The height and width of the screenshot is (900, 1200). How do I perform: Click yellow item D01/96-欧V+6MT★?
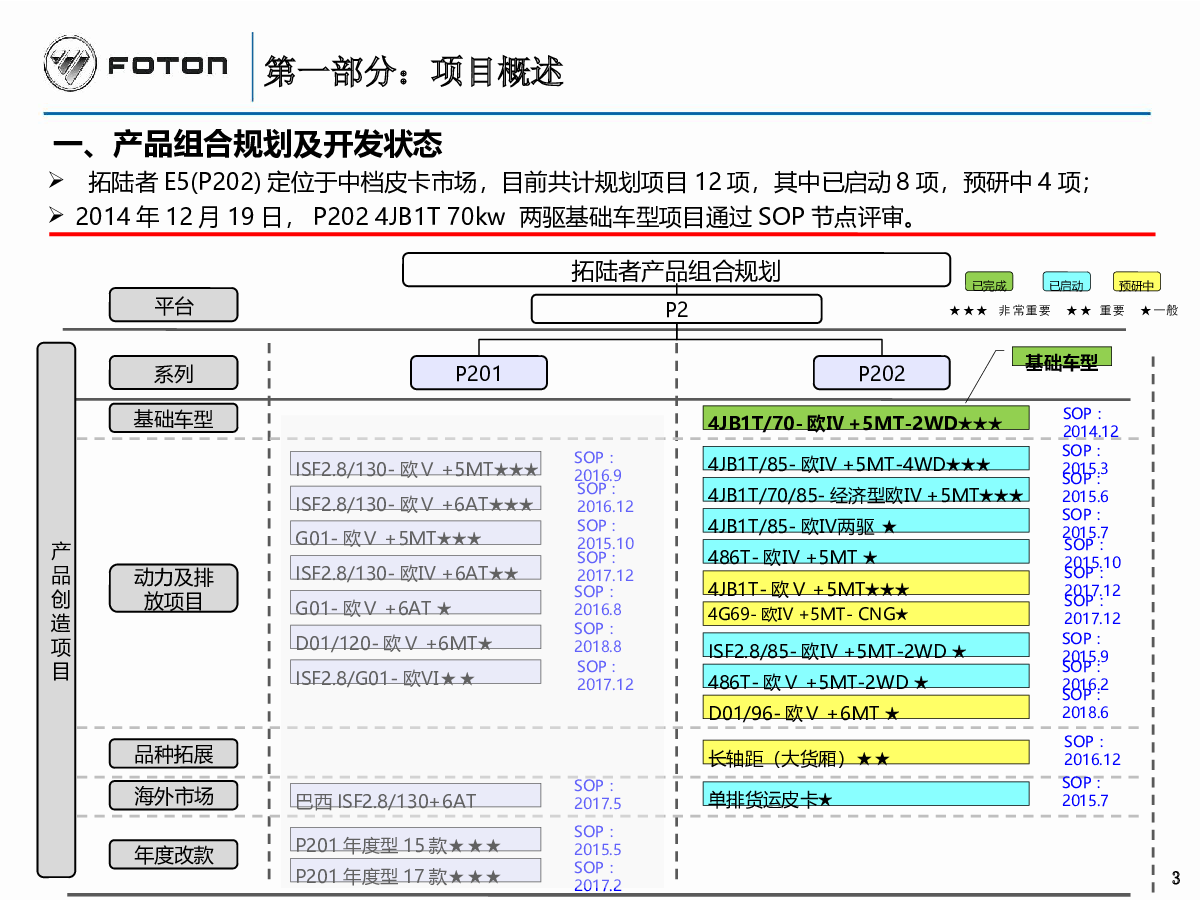[867, 707]
